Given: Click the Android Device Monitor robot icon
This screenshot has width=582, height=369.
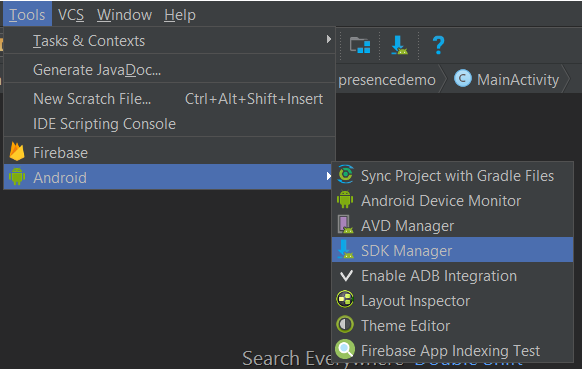Looking at the screenshot, I should (345, 200).
